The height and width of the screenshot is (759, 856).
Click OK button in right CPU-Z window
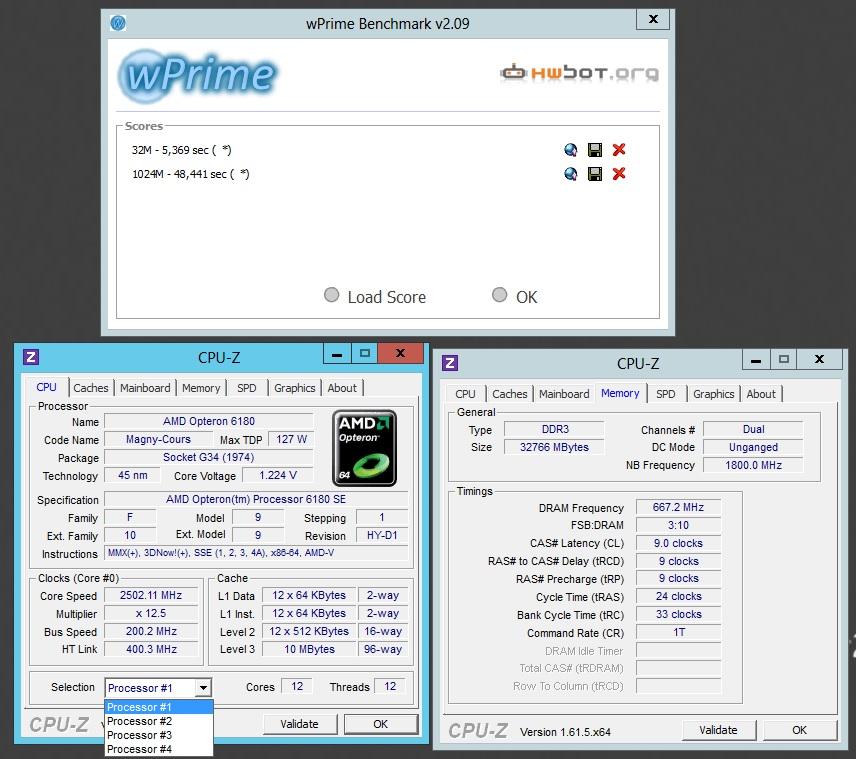point(799,730)
